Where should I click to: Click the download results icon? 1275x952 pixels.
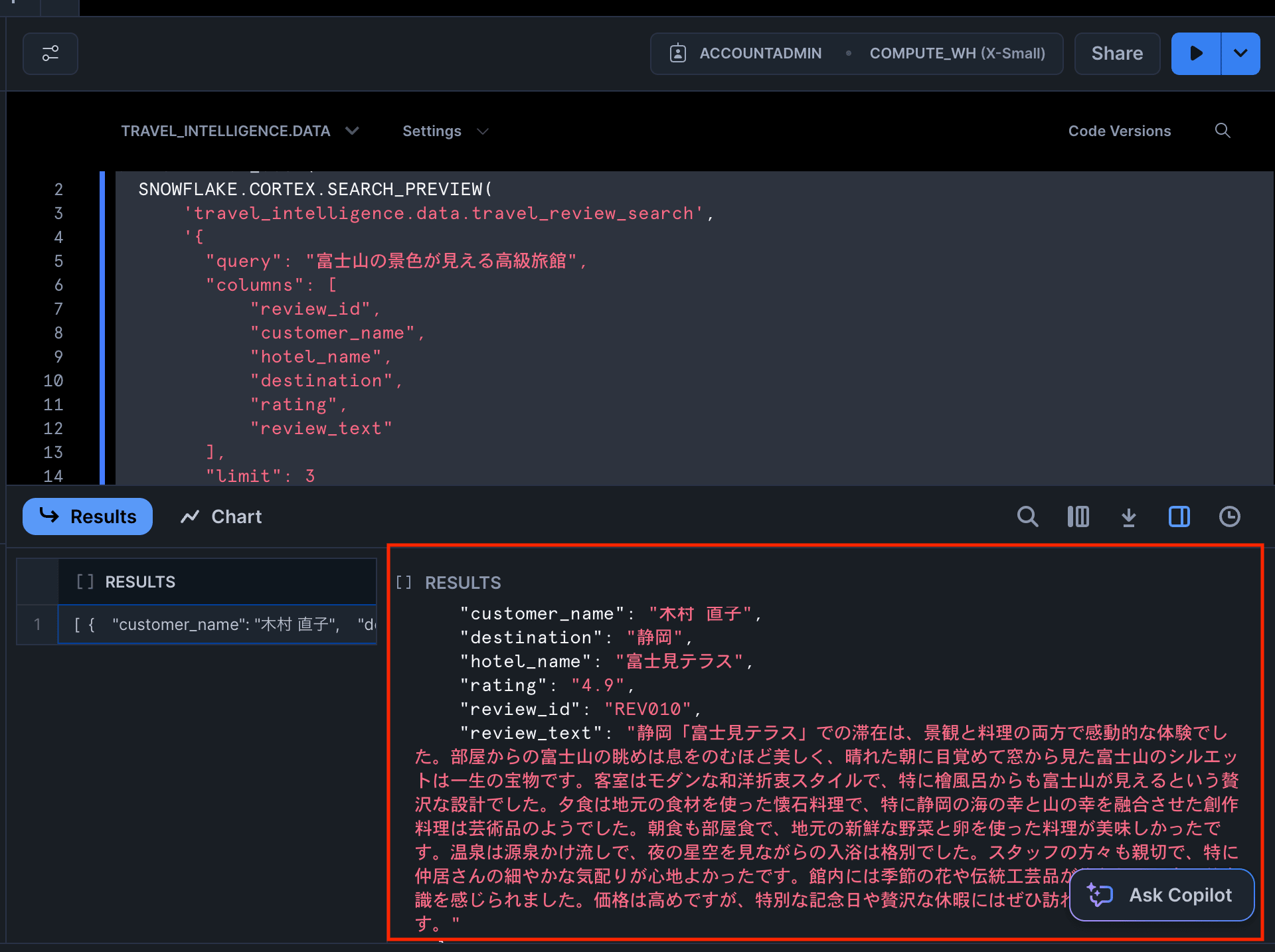[1130, 518]
